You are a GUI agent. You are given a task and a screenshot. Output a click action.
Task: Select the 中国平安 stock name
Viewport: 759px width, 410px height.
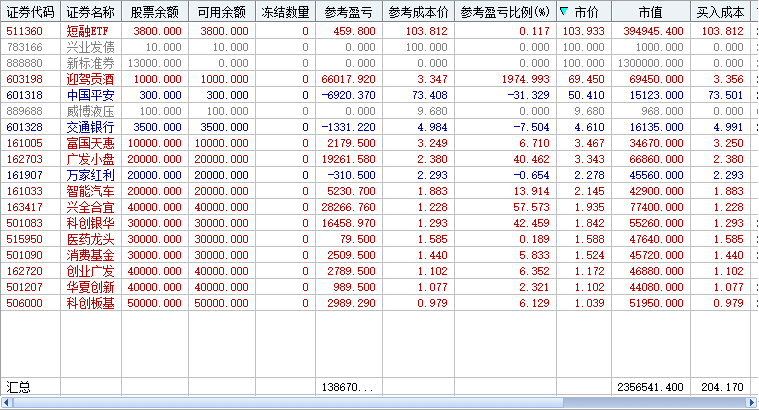point(91,95)
